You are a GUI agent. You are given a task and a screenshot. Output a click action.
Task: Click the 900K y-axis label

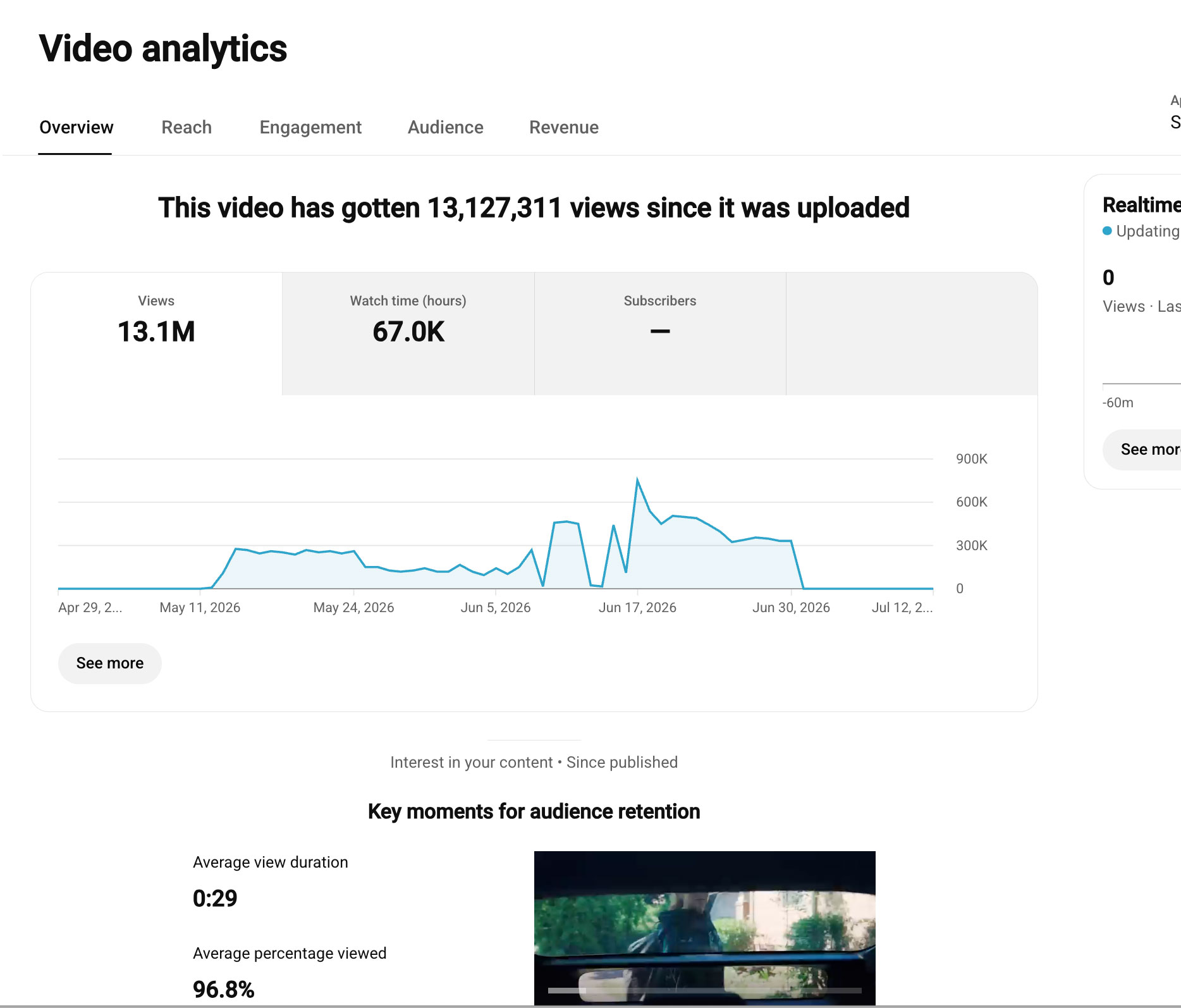point(972,459)
